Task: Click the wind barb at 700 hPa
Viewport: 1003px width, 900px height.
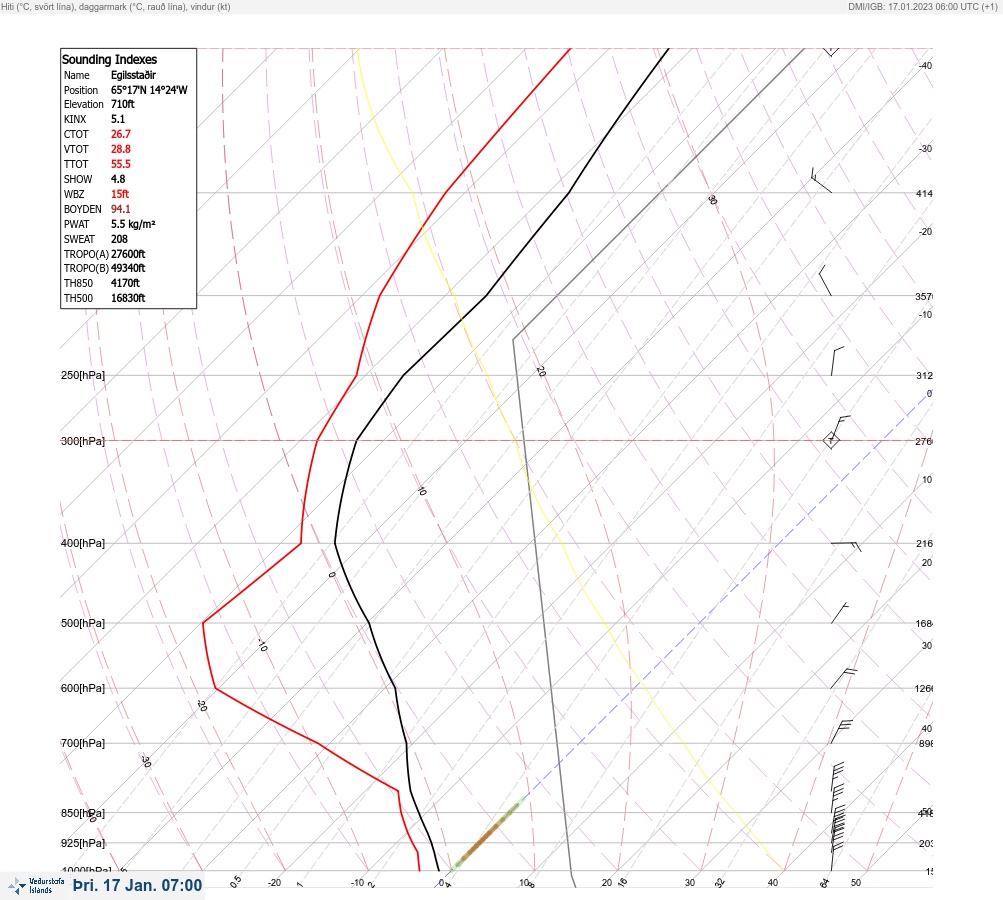Action: (x=842, y=732)
